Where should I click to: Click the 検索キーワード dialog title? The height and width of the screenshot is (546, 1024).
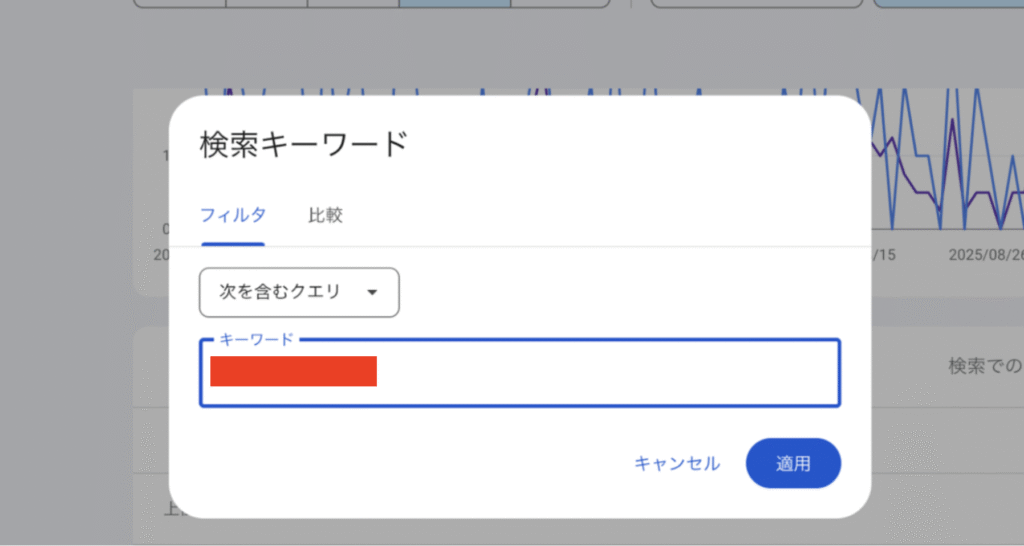pyautogui.click(x=303, y=144)
